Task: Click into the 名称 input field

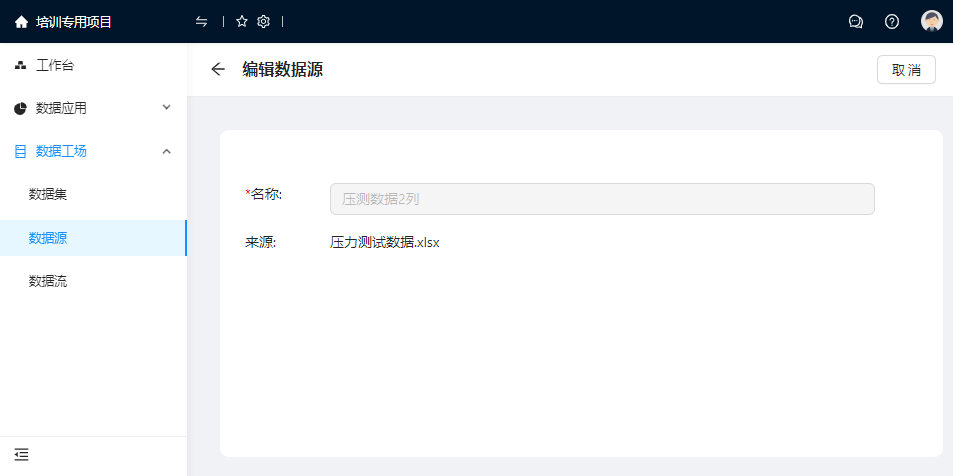Action: click(602, 198)
